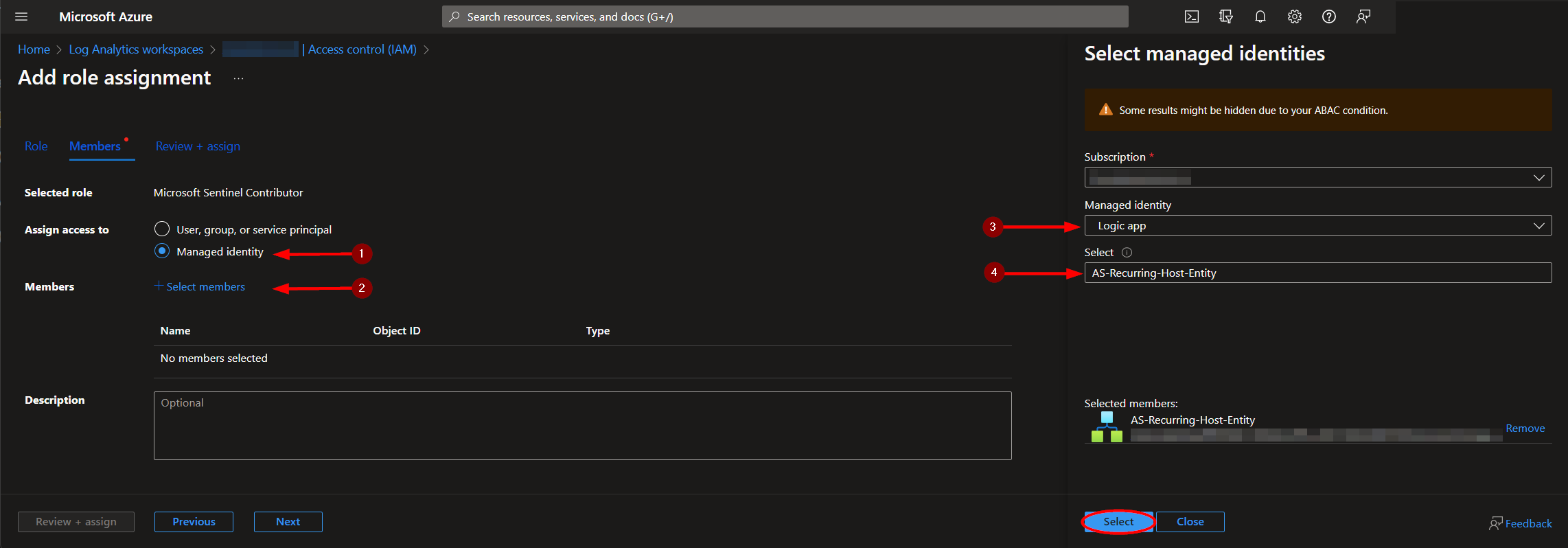
Task: Click the Select members link
Action: [205, 286]
